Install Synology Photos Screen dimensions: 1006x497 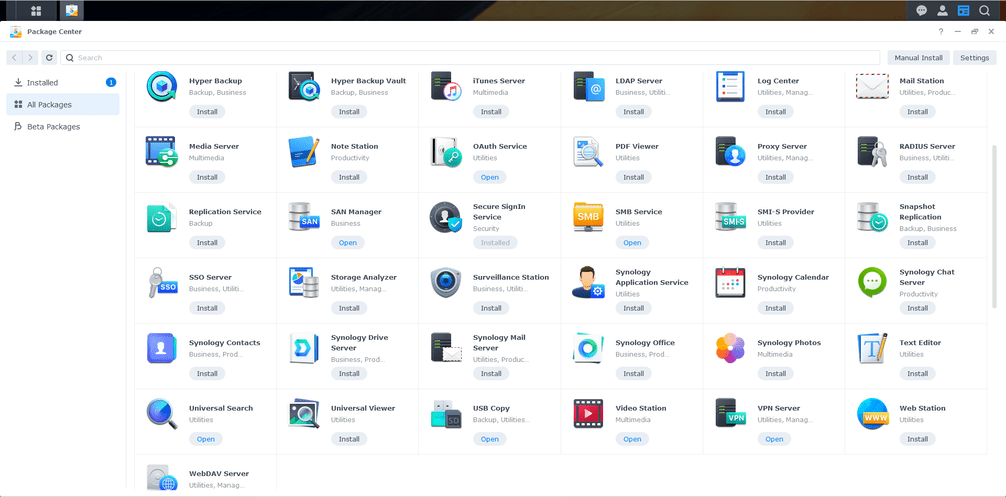click(x=775, y=373)
